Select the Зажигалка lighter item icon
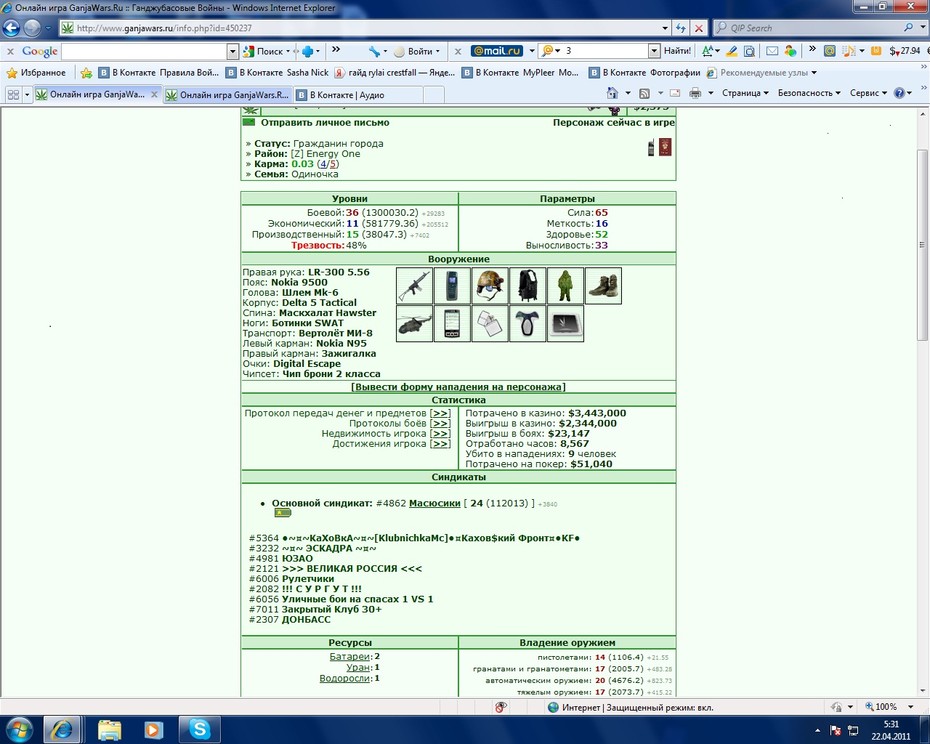The height and width of the screenshot is (744, 930). (x=490, y=323)
